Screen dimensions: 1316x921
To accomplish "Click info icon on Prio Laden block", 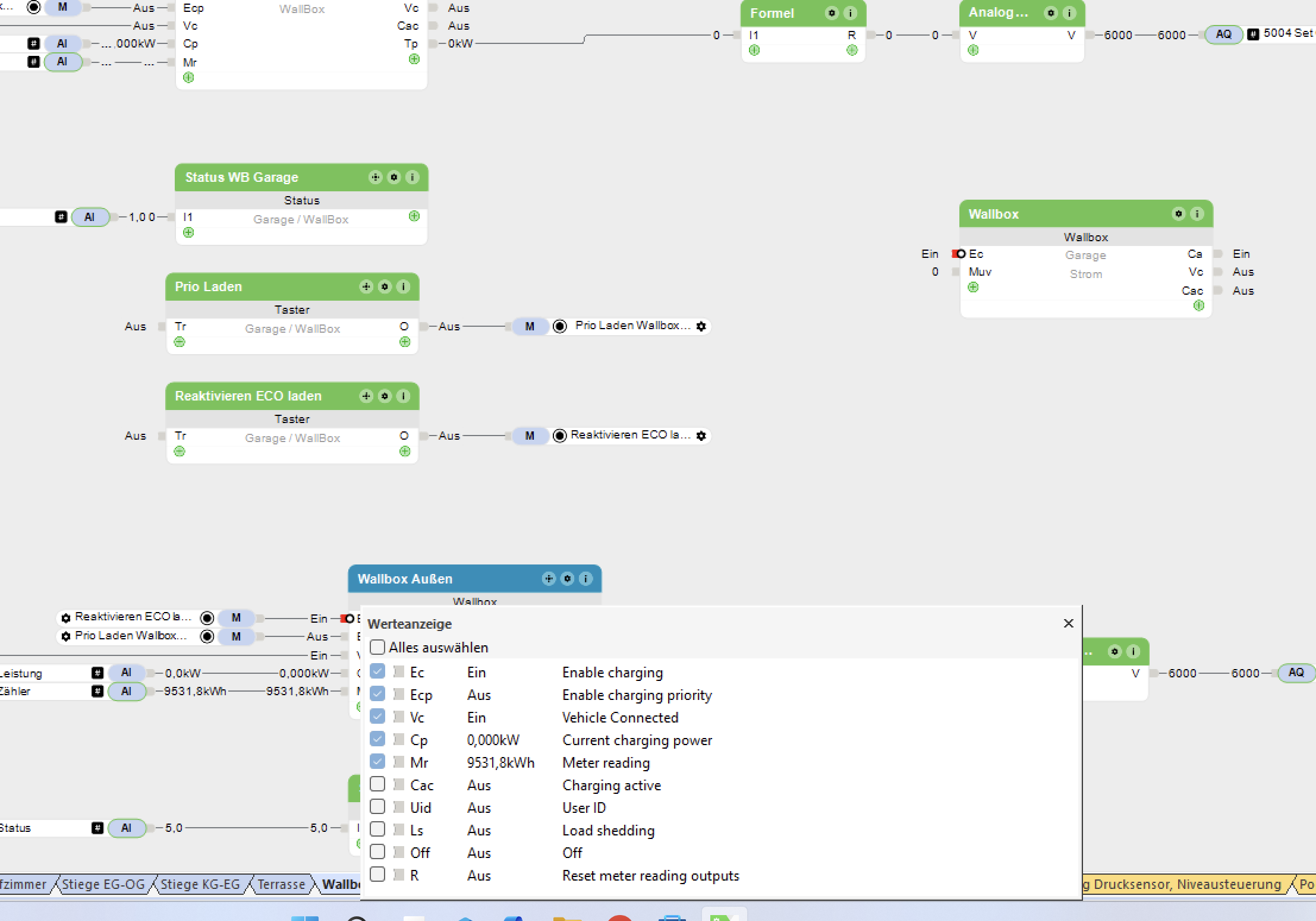I will pyautogui.click(x=403, y=286).
